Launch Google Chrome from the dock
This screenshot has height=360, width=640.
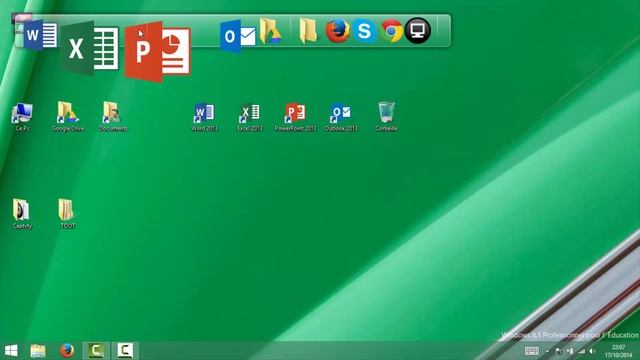coord(391,31)
